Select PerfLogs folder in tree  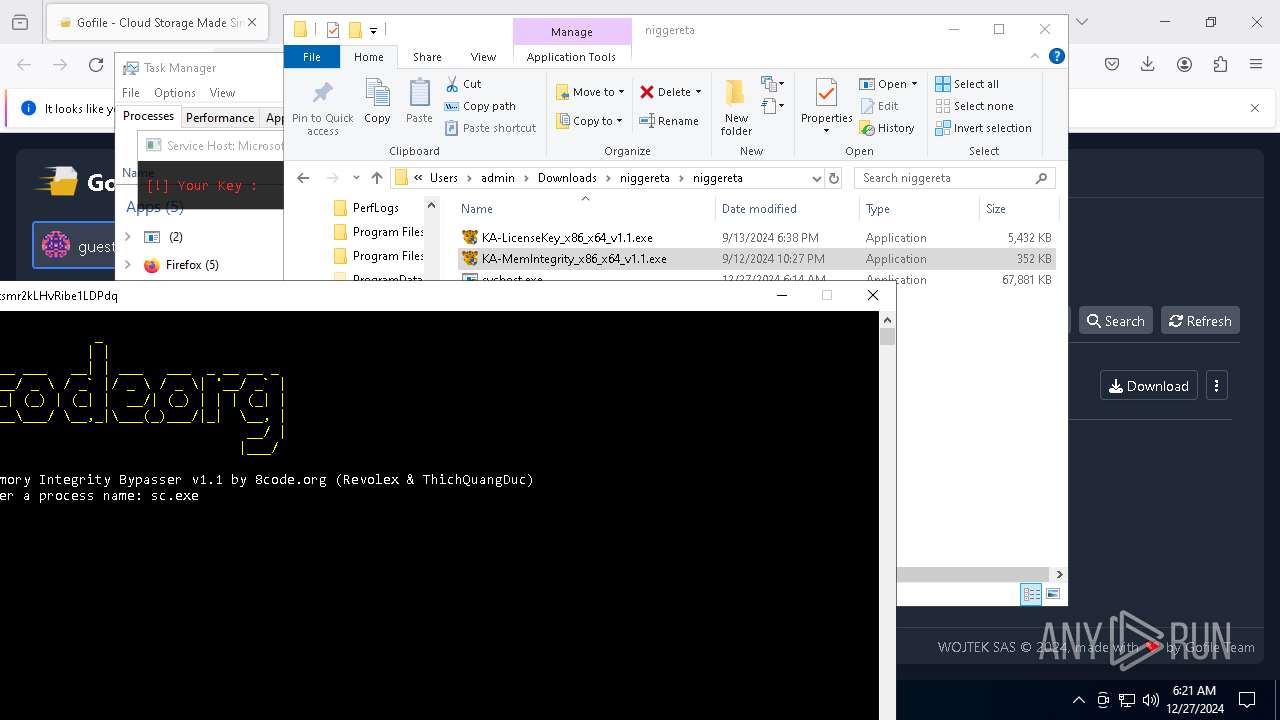(x=376, y=208)
